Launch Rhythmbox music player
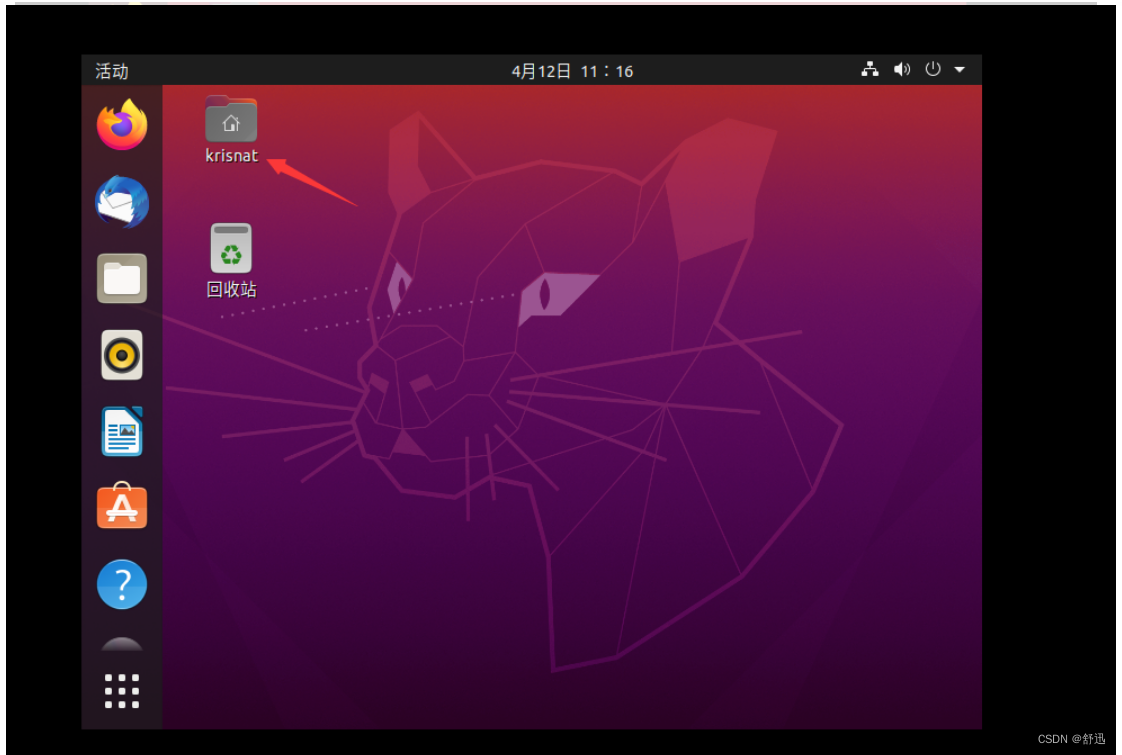This screenshot has height=755, width=1122. click(x=121, y=355)
